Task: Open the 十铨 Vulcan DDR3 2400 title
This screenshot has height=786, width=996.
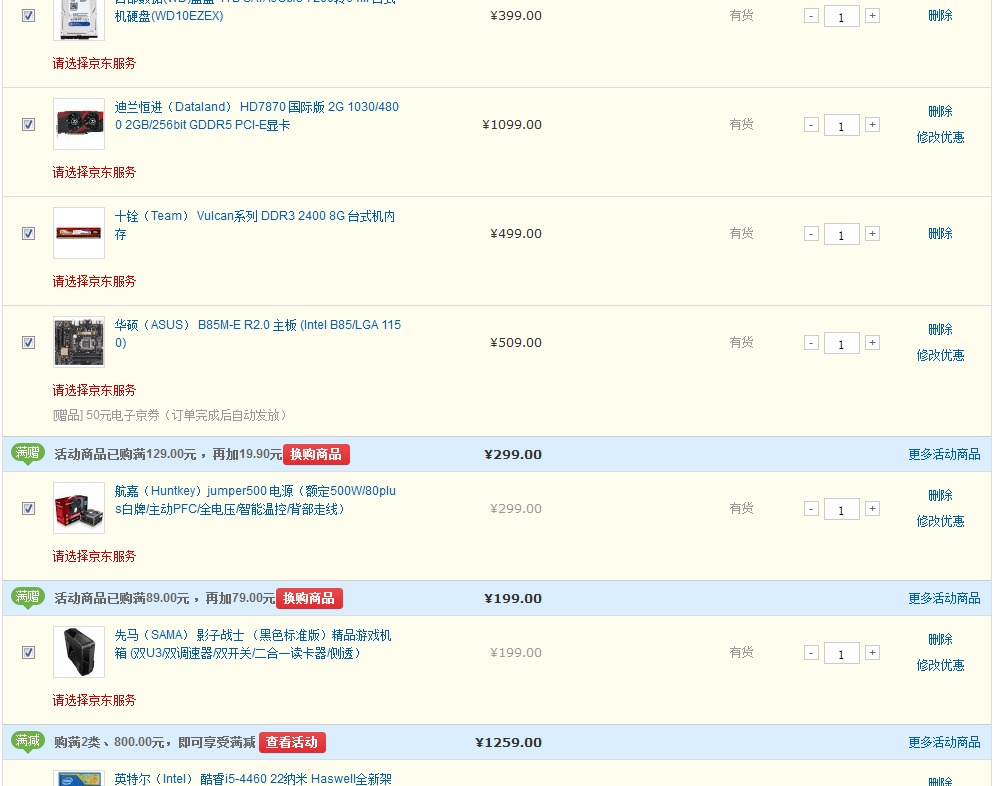Action: (255, 225)
